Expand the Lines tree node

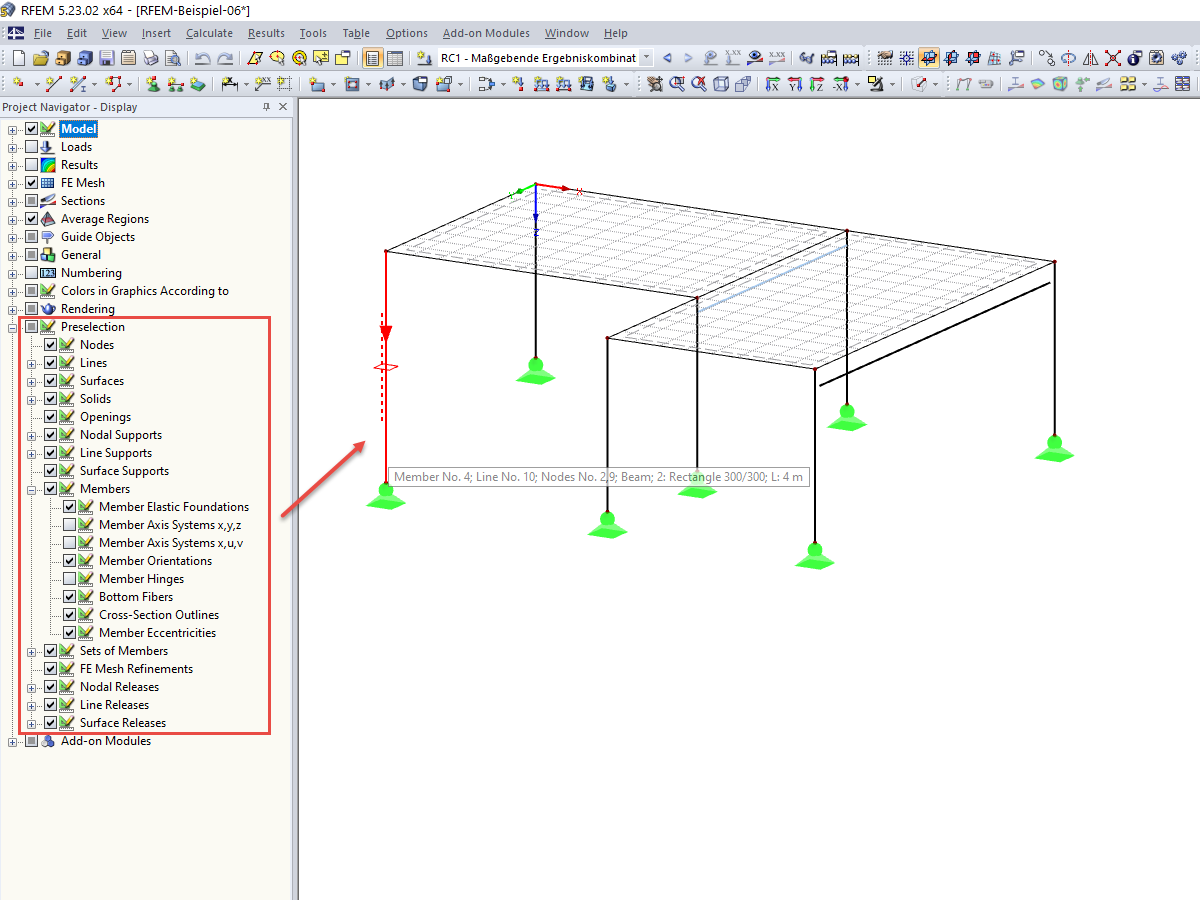32,363
